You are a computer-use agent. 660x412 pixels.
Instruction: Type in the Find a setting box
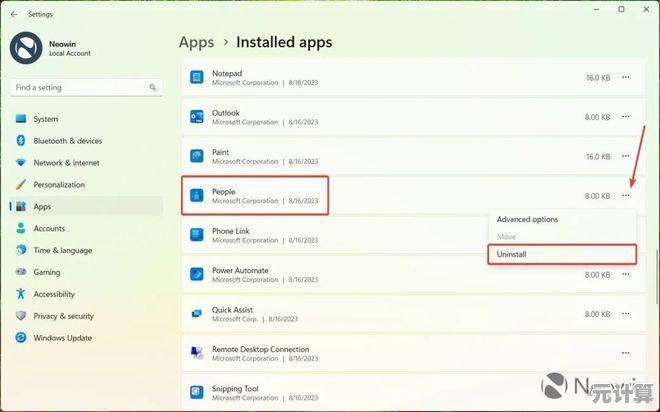[80, 88]
